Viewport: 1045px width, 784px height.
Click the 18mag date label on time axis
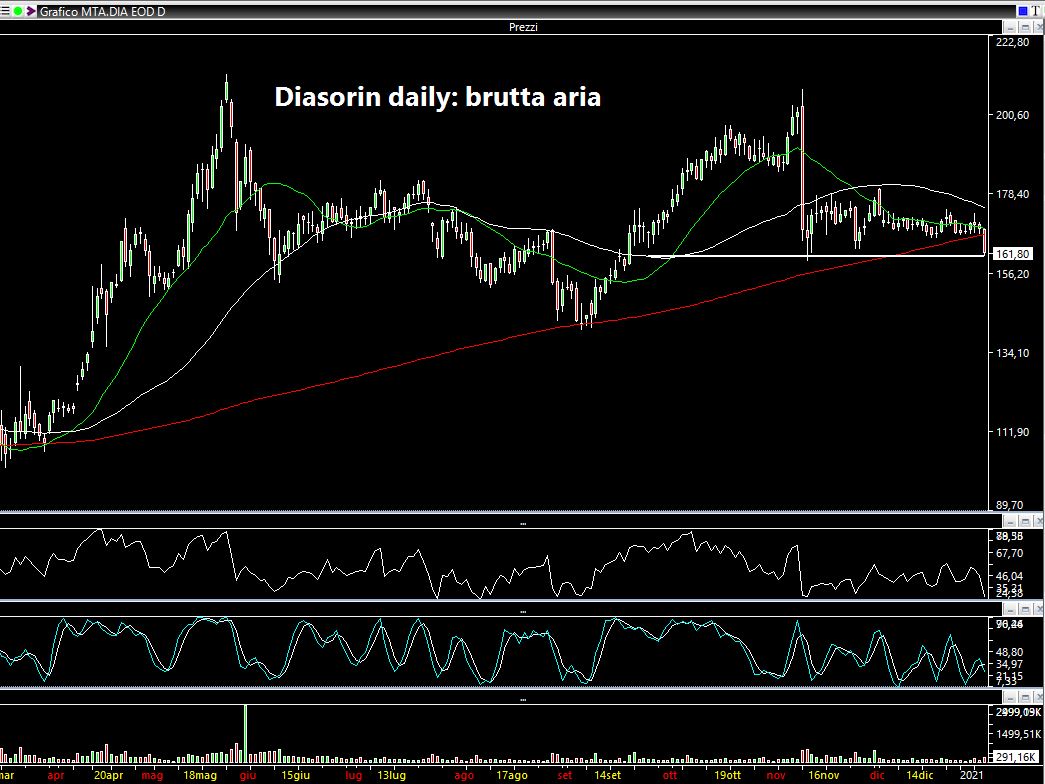click(x=201, y=775)
